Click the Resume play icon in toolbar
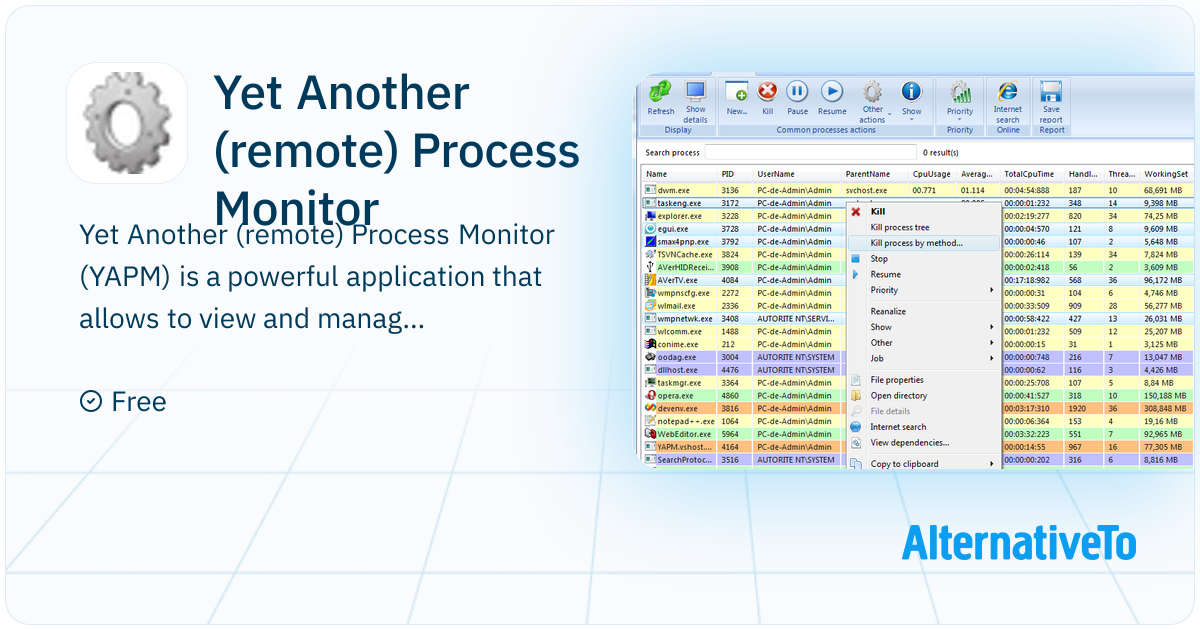This screenshot has width=1200, height=630. [832, 92]
